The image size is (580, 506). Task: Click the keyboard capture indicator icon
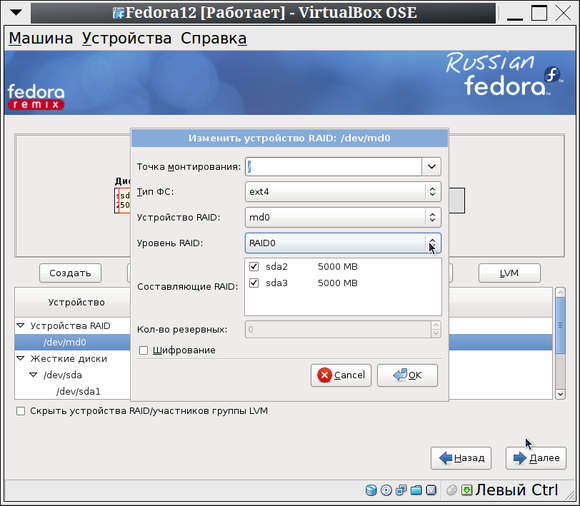[x=467, y=490]
